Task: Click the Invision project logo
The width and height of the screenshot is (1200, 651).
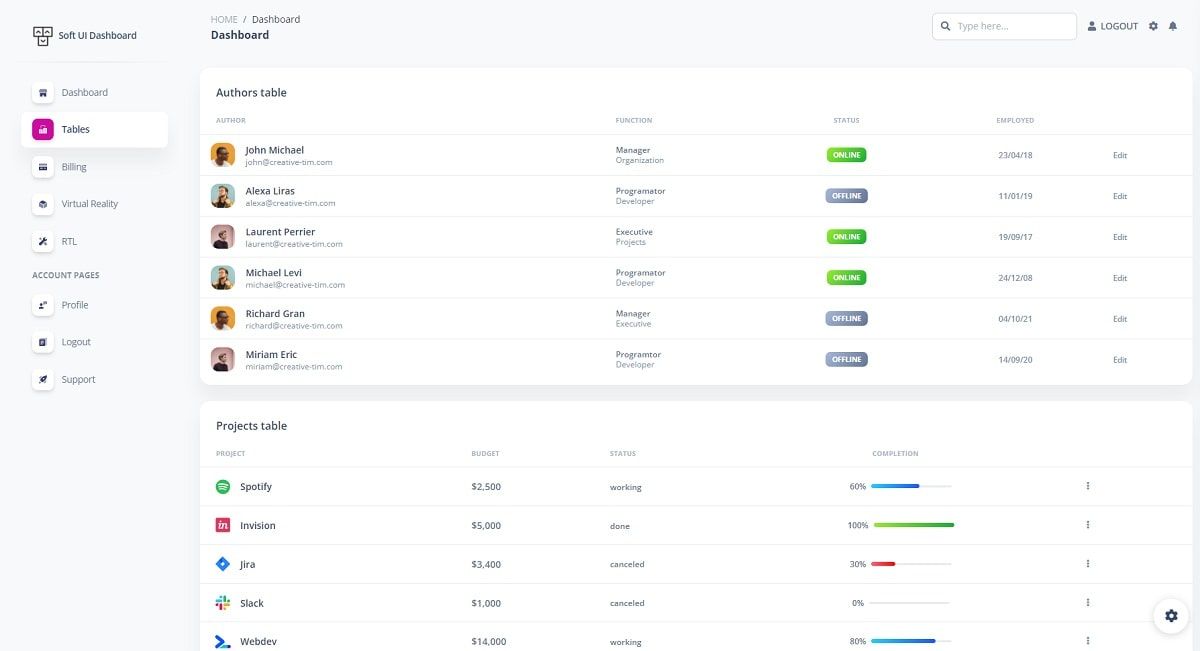Action: 223,525
